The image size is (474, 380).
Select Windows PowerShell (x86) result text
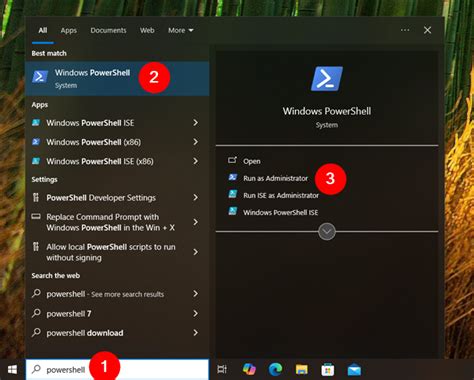[93, 142]
